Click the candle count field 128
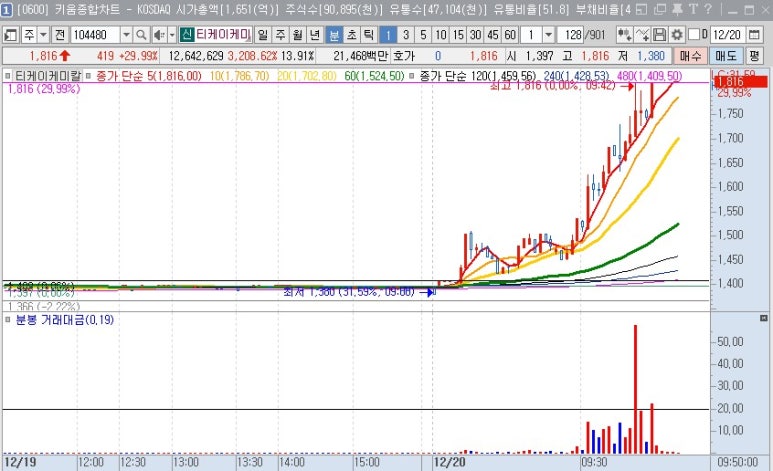This screenshot has height=471, width=773. [572, 35]
